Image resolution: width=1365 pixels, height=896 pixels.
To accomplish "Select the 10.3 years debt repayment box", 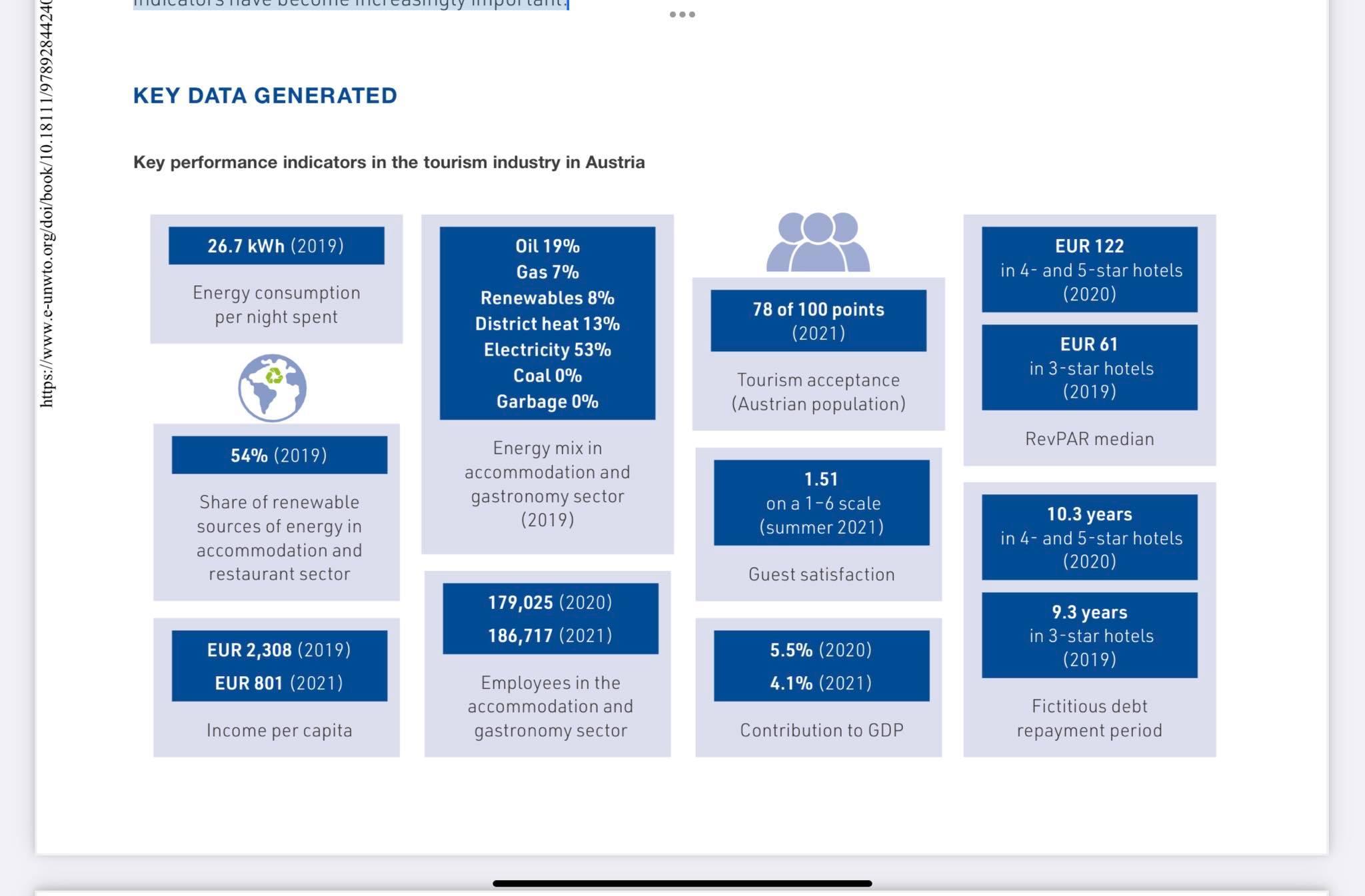I will (1089, 537).
